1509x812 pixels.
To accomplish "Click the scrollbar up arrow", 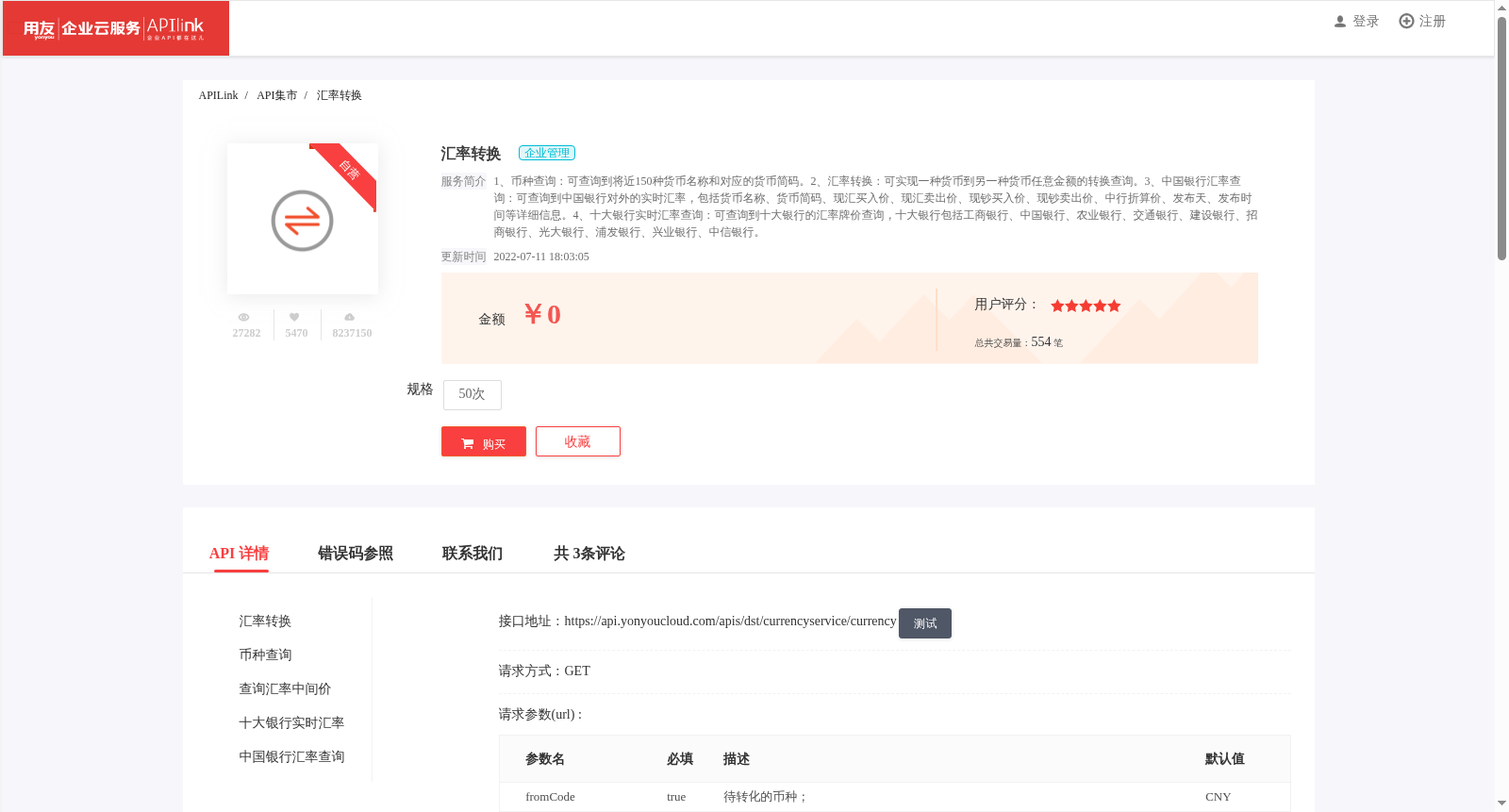I will (1501, 8).
